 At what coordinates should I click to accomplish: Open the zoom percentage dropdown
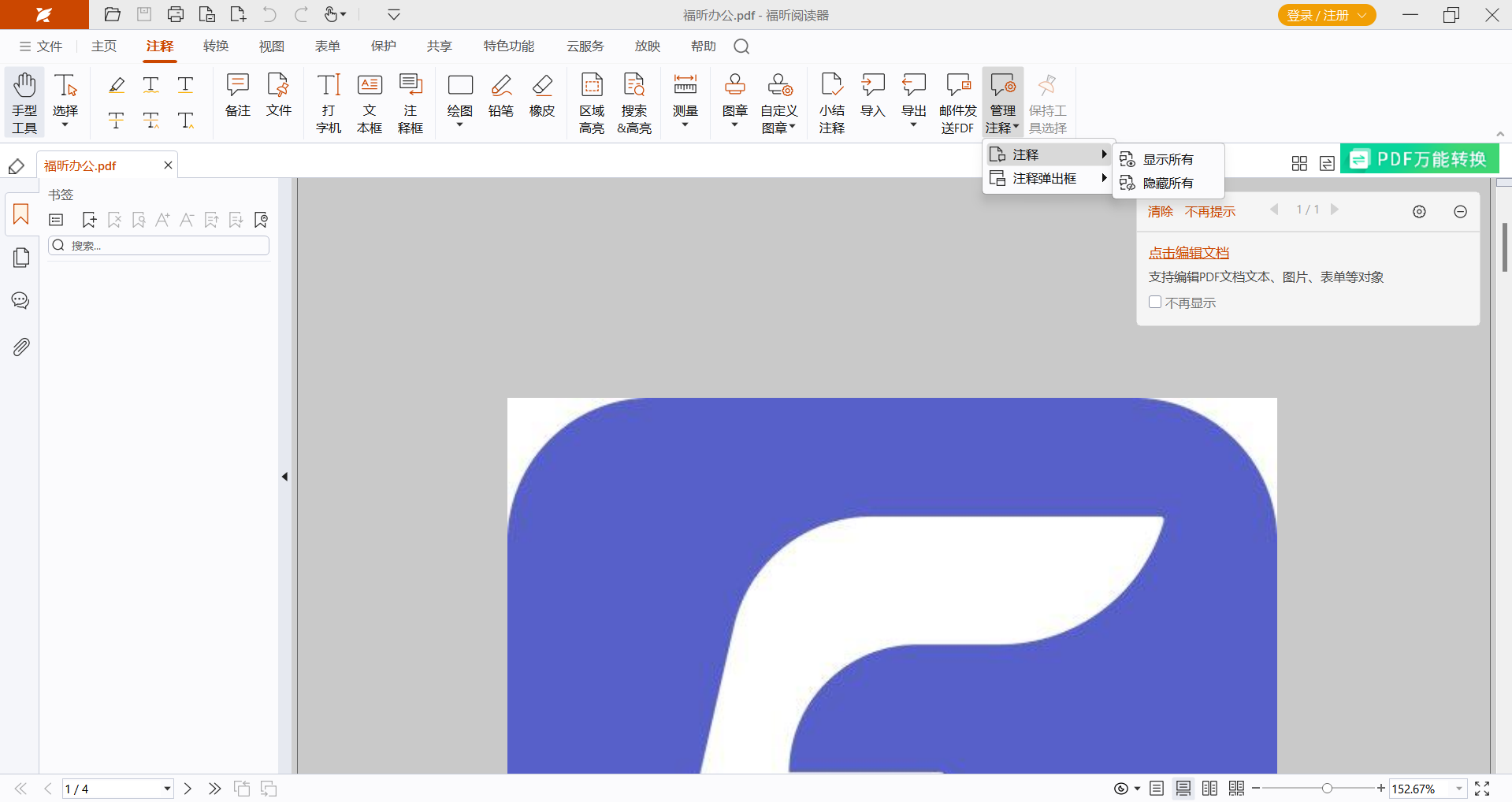[x=1458, y=789]
